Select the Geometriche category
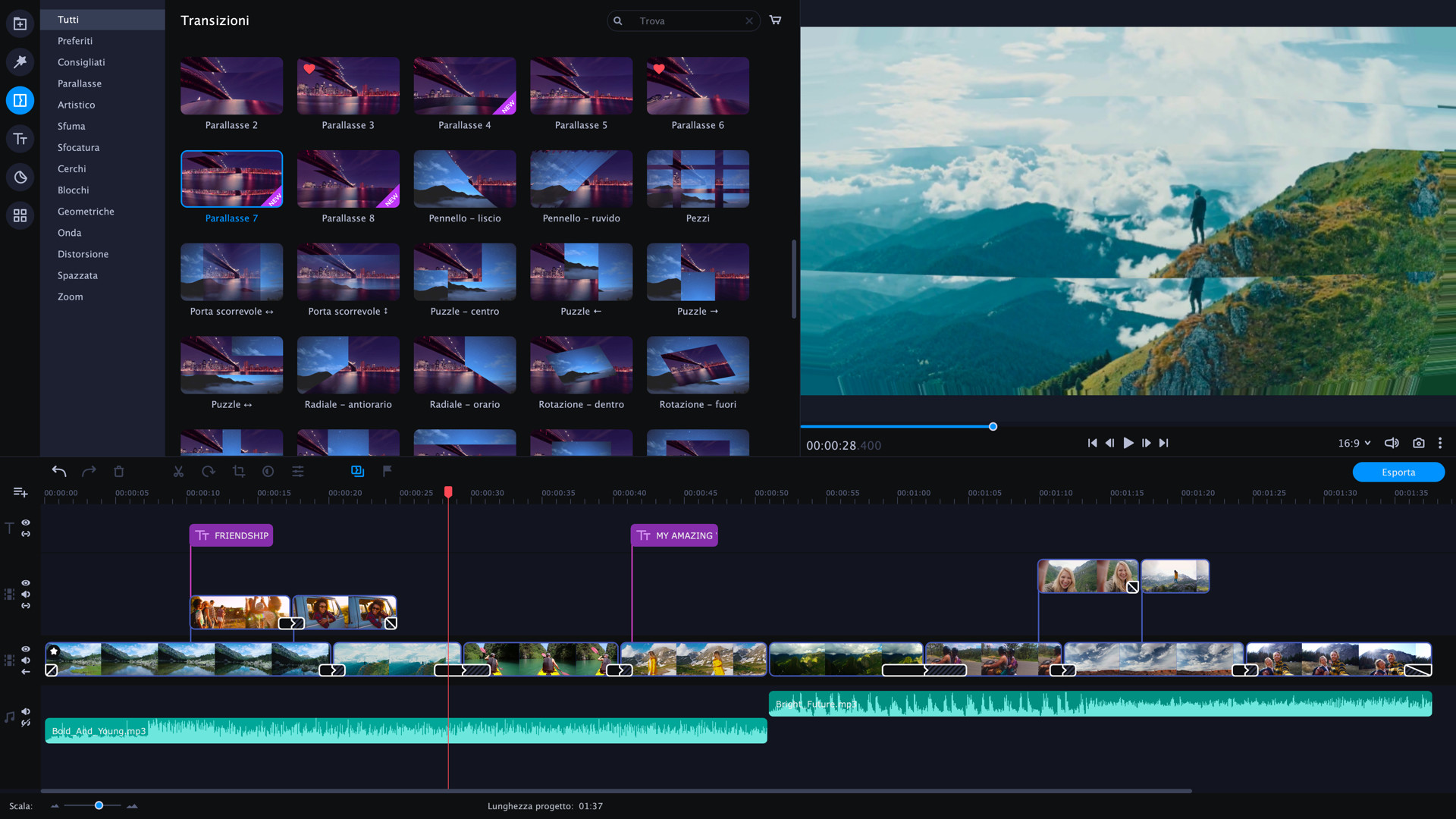 [86, 212]
